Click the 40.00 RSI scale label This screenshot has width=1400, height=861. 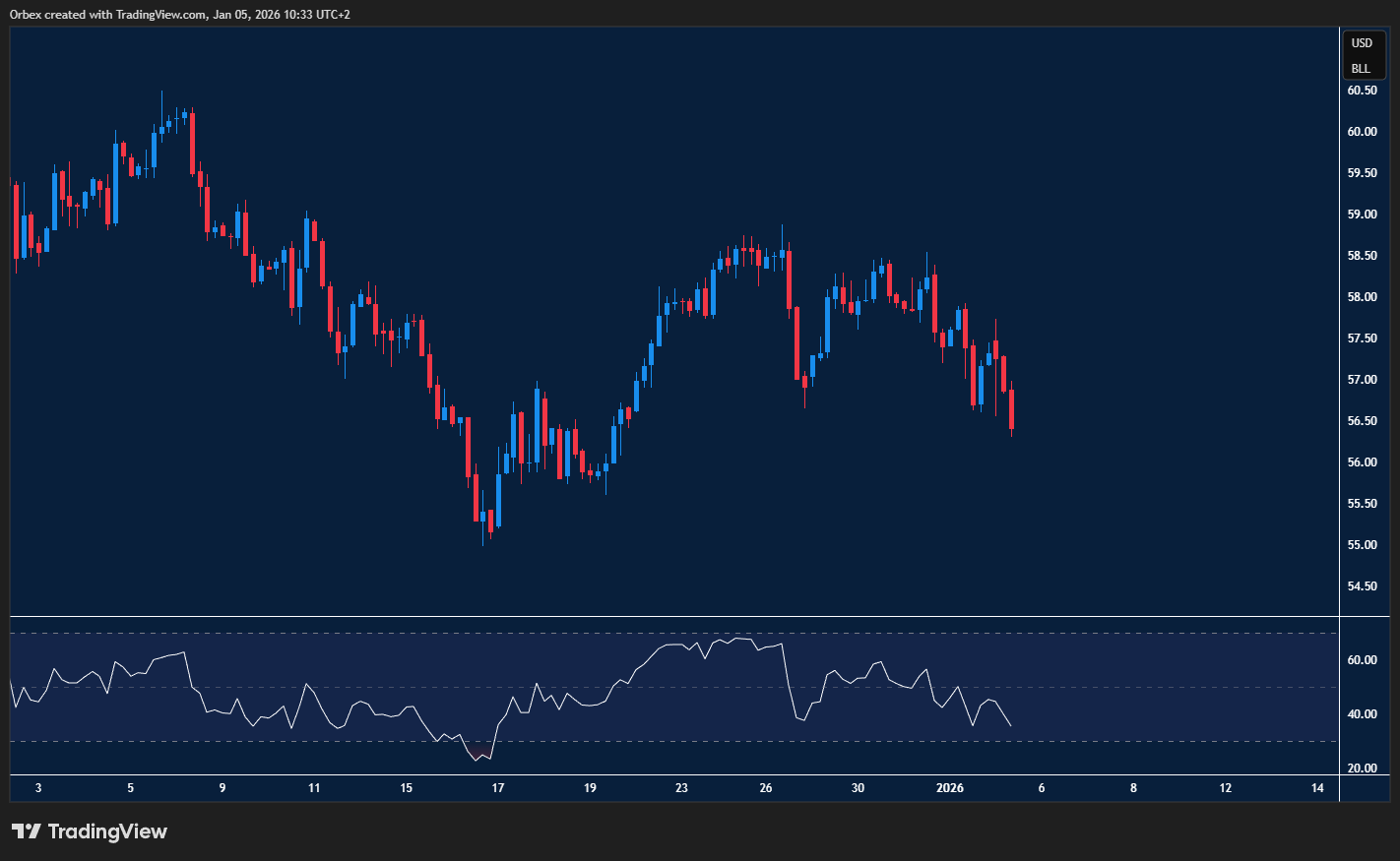coord(1362,714)
